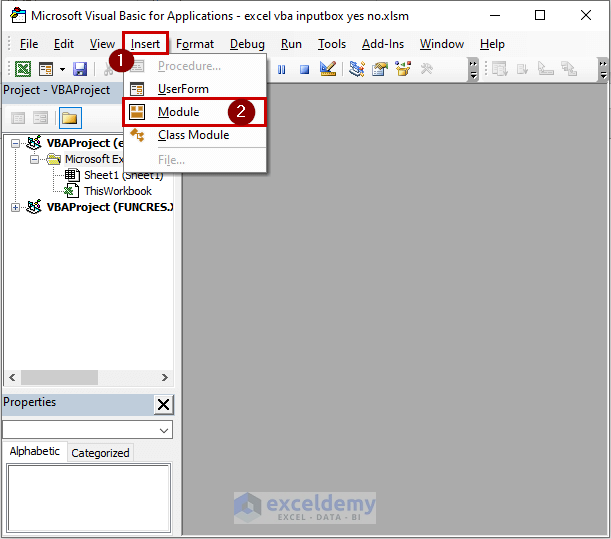Select Microsoft Excel Objects folder label
The image size is (611, 539).
click(94, 159)
